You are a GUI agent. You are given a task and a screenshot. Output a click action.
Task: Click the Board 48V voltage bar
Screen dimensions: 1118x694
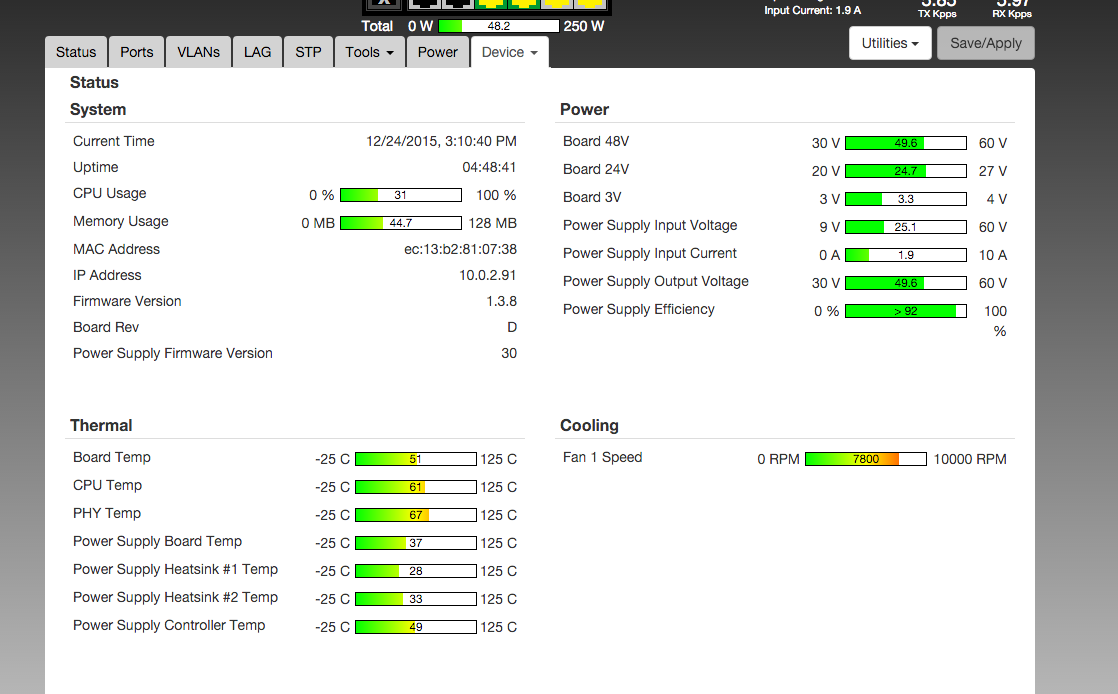[906, 143]
